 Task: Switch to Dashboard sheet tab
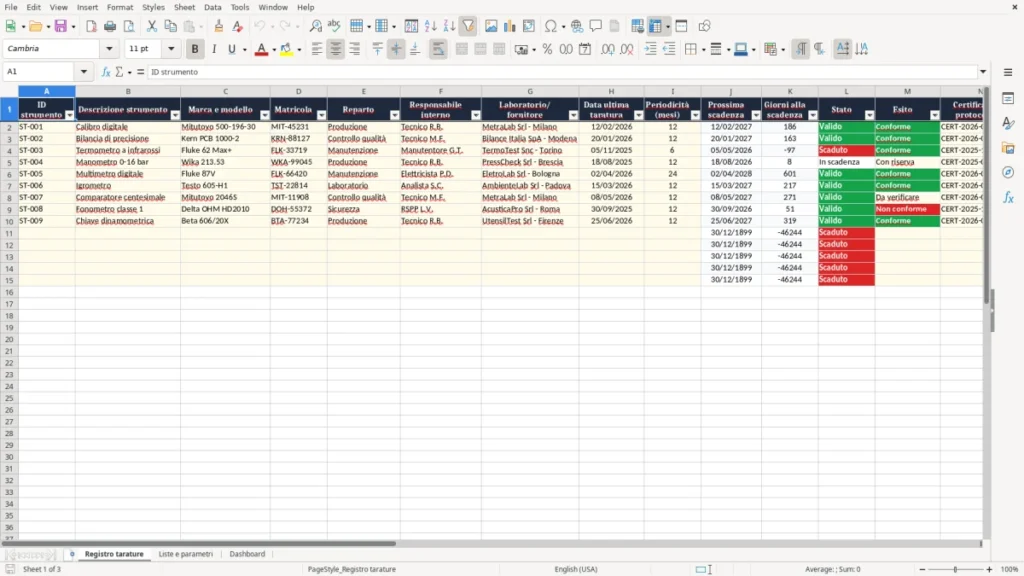point(248,554)
